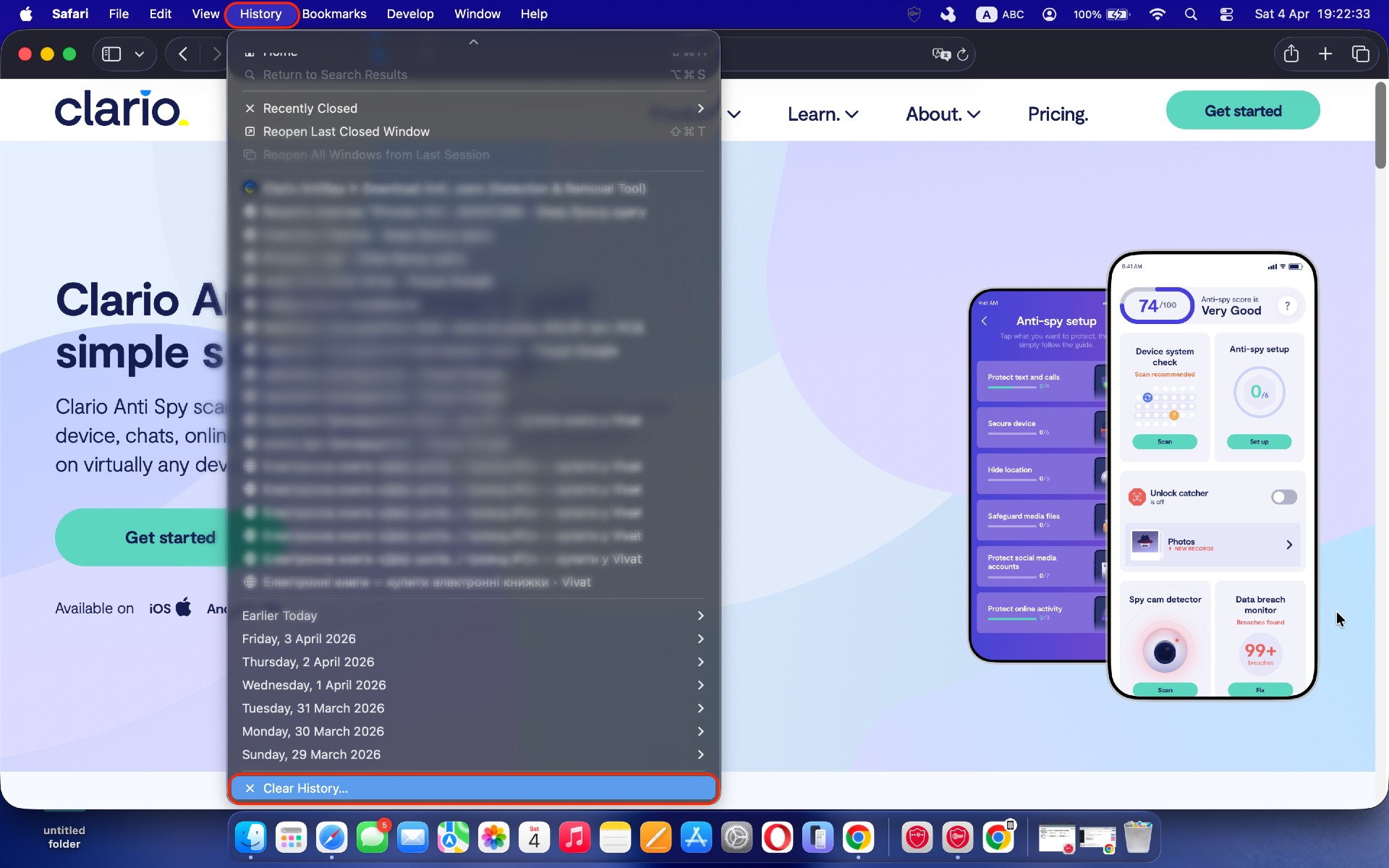Open a new Safari tab
This screenshot has height=868, width=1389.
click(1325, 54)
